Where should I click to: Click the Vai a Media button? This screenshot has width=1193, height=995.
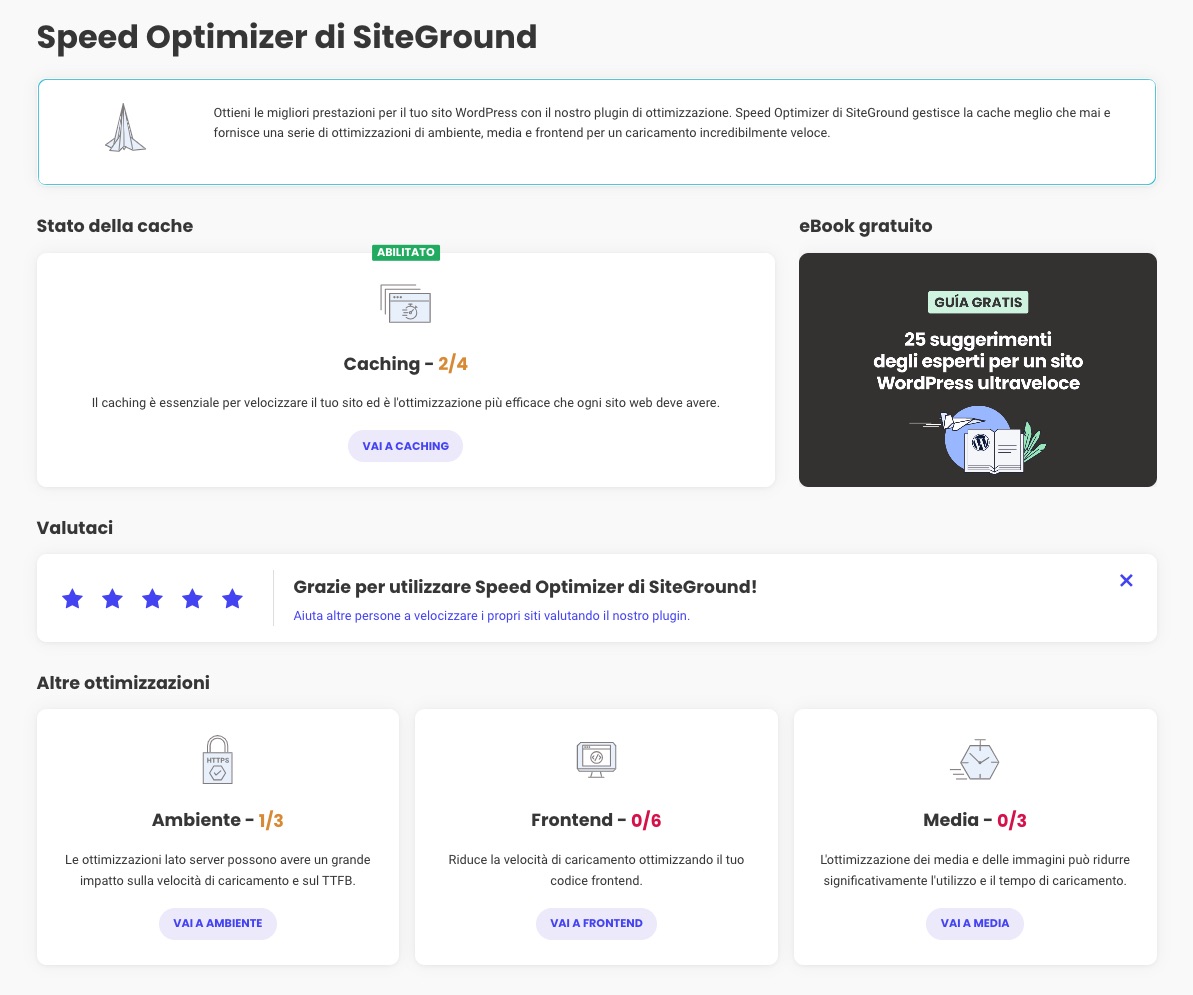pyautogui.click(x=975, y=923)
